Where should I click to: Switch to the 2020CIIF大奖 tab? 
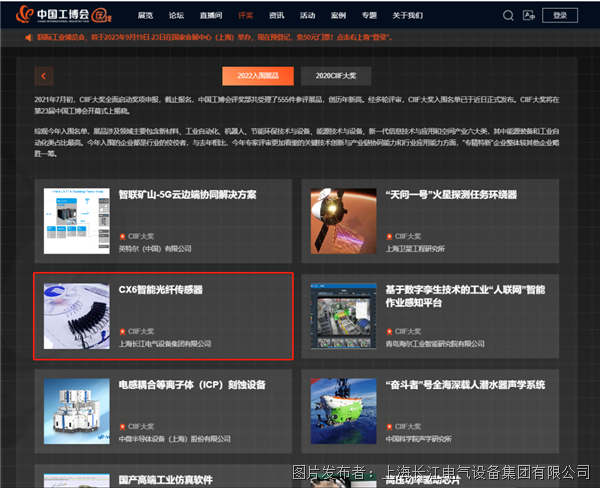point(336,76)
